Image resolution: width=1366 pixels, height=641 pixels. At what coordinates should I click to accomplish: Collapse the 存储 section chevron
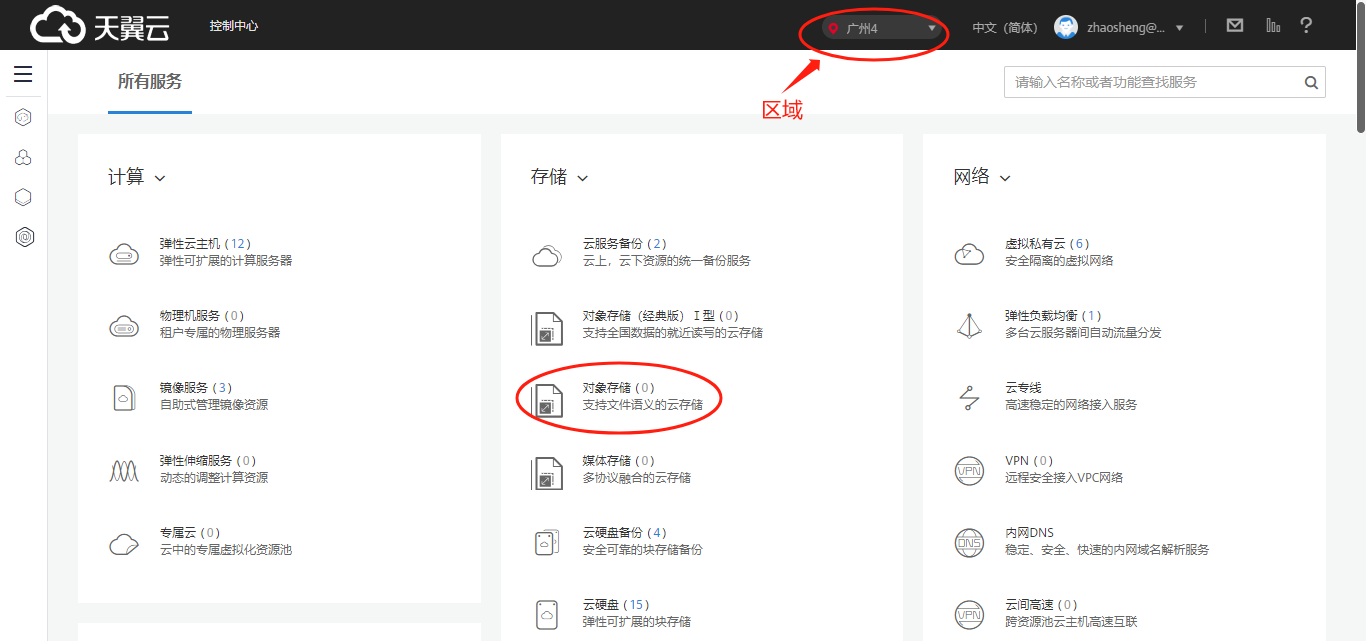coord(583,179)
